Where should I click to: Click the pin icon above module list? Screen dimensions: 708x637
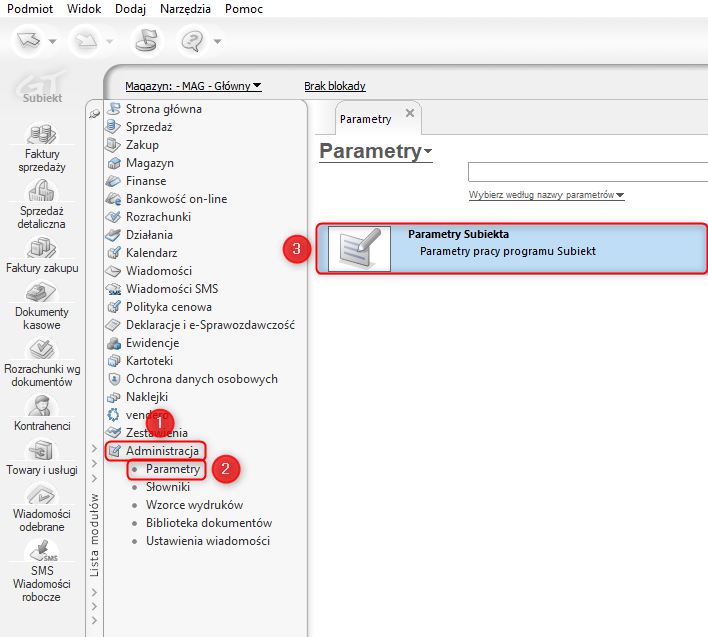point(94,113)
